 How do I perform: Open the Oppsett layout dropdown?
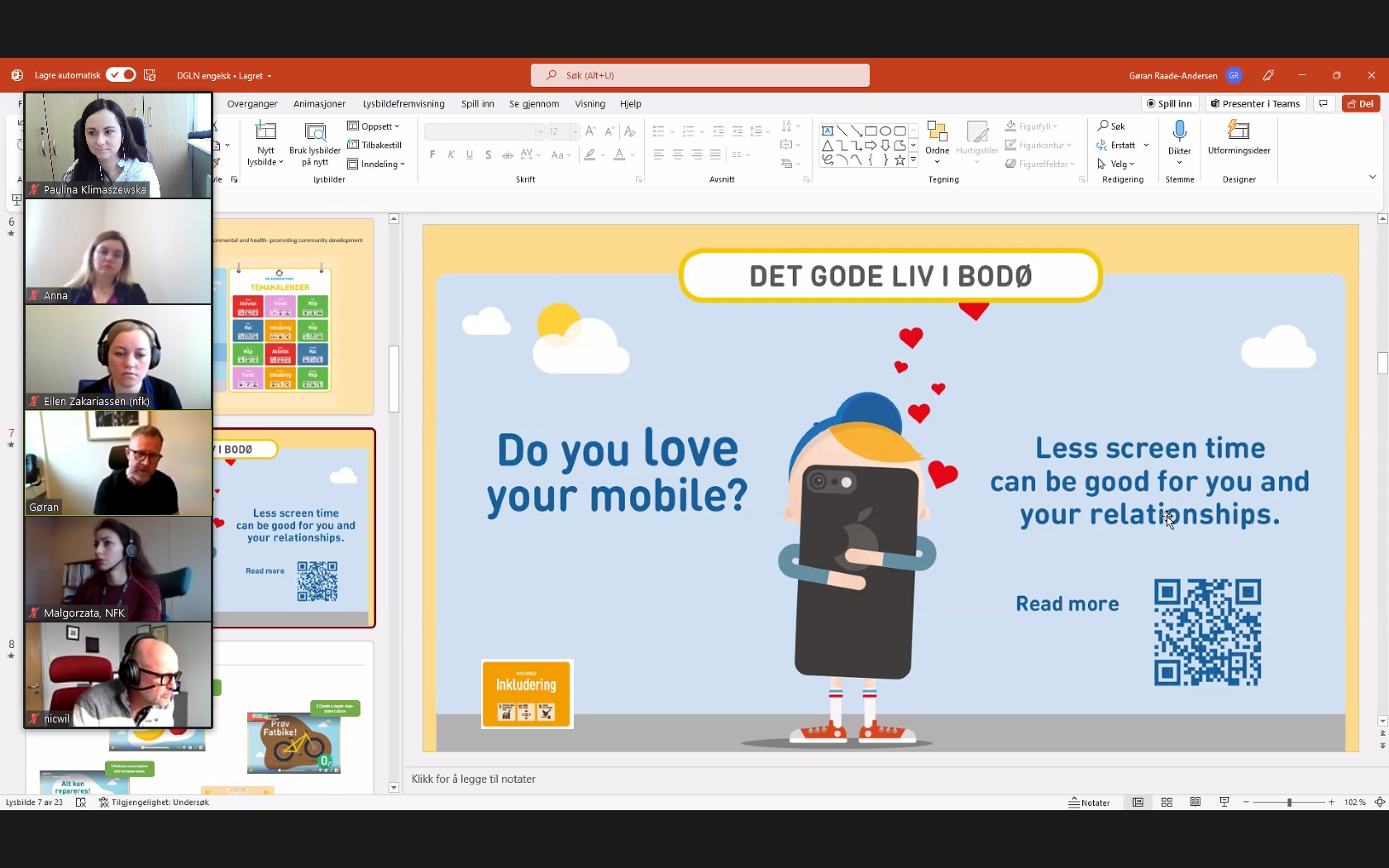tap(374, 126)
